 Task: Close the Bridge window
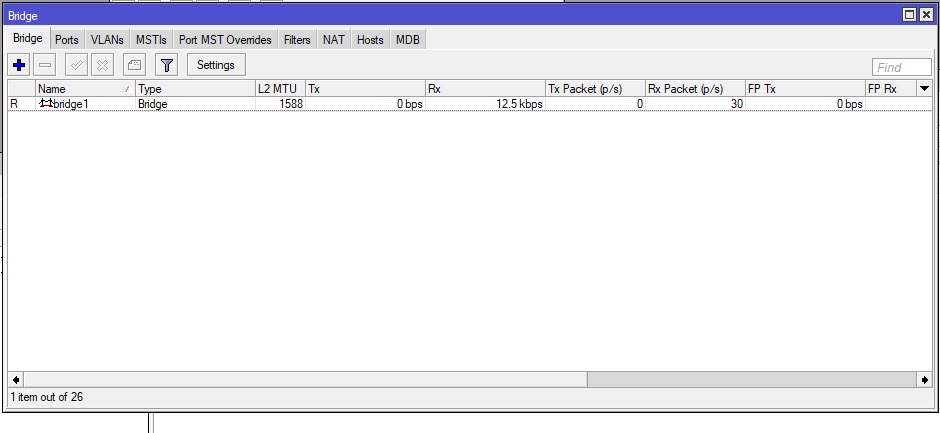point(926,15)
